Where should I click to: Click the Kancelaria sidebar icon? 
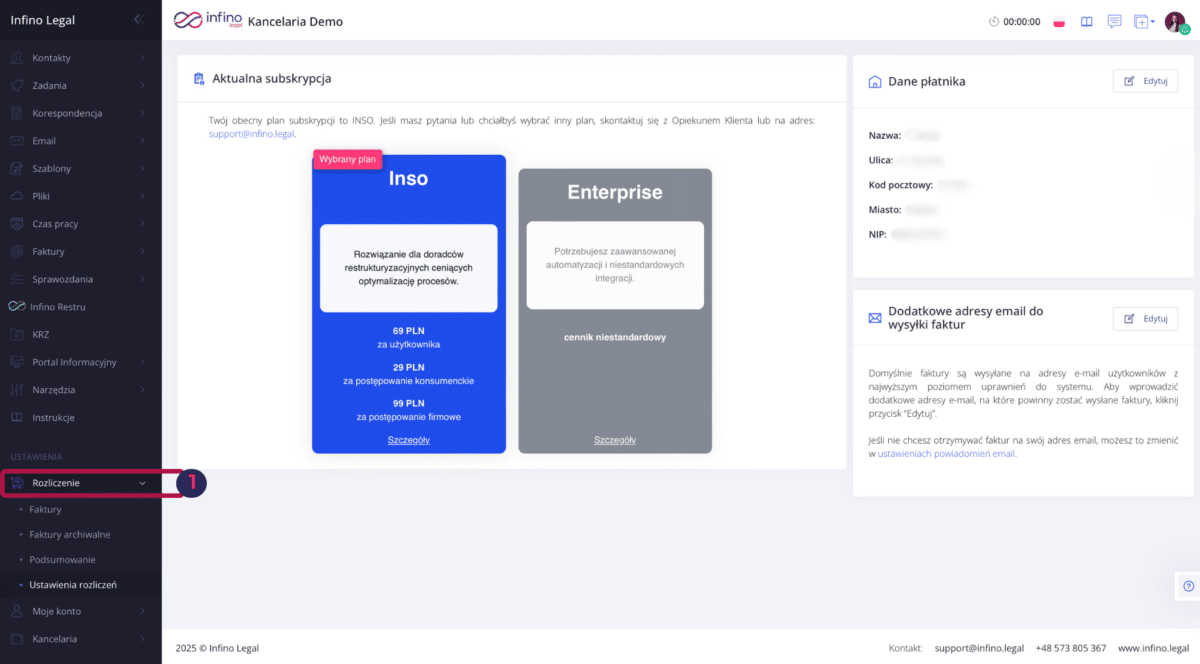pyautogui.click(x=17, y=639)
